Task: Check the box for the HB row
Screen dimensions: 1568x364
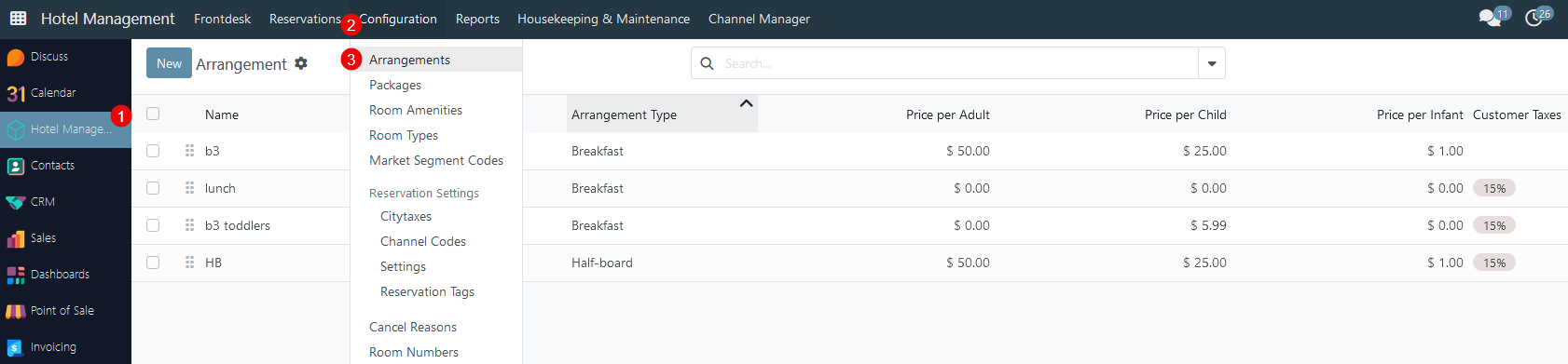Action: (x=153, y=263)
